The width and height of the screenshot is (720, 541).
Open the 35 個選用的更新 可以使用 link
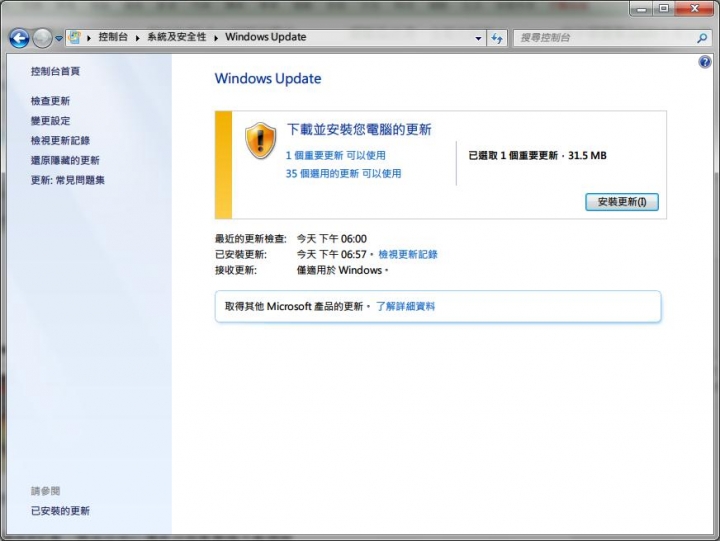[343, 174]
